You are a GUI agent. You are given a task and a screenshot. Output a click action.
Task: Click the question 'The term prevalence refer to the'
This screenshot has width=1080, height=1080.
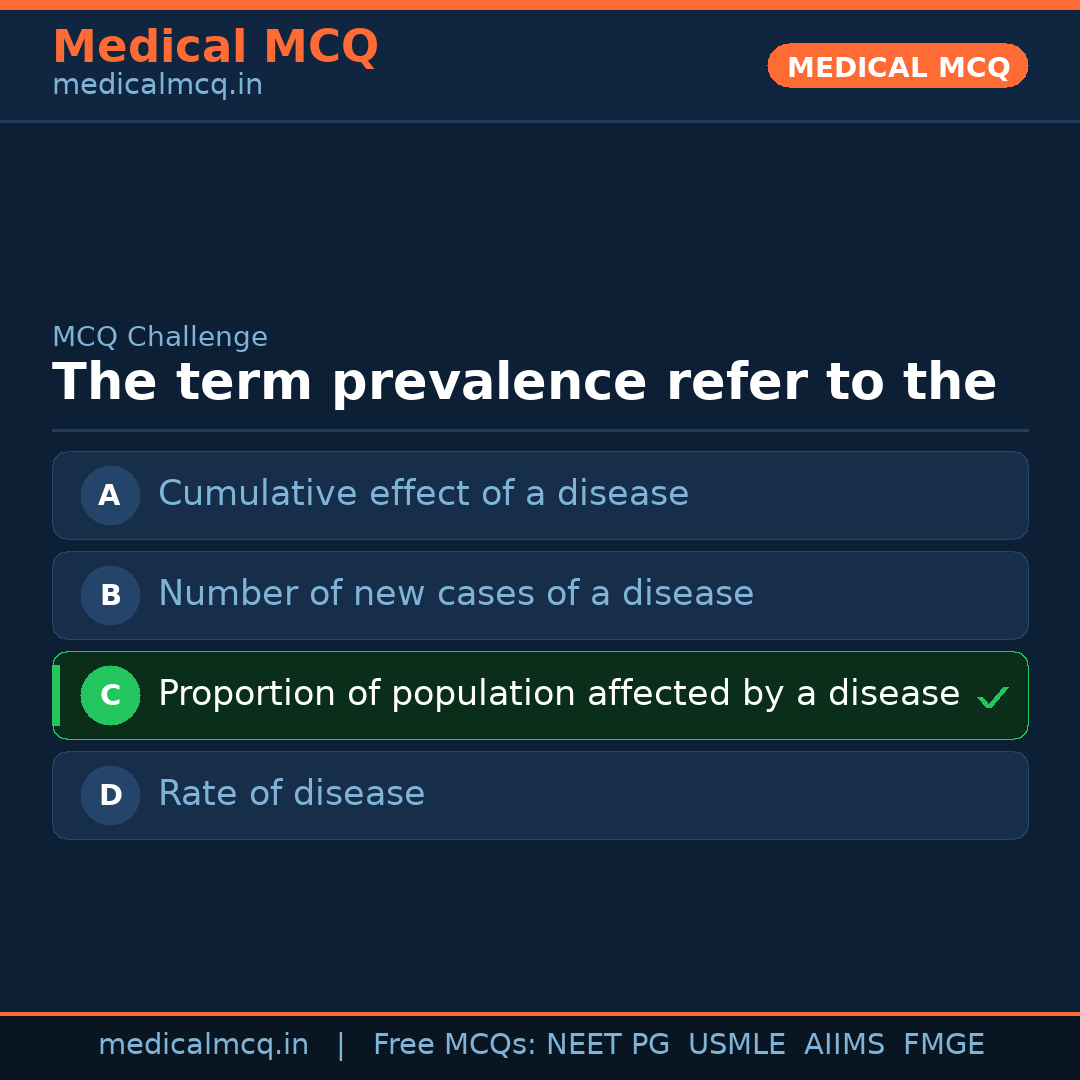coord(524,383)
